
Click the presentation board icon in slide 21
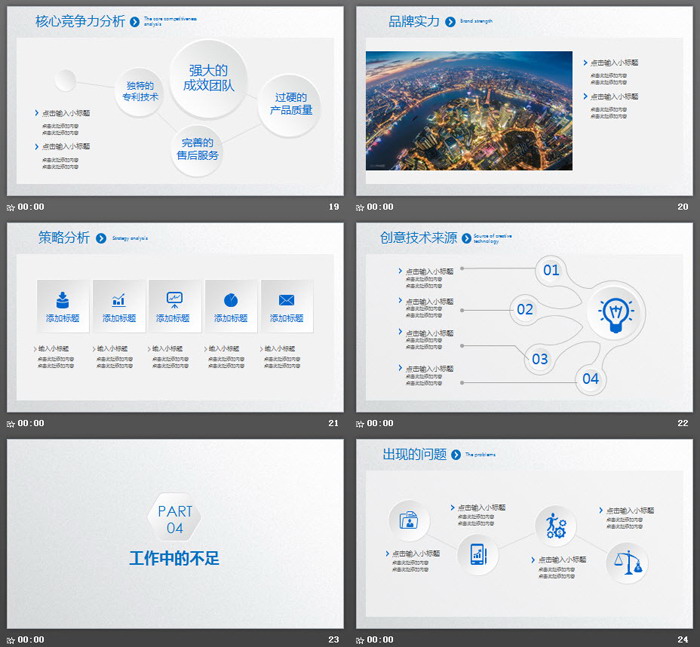(x=174, y=299)
